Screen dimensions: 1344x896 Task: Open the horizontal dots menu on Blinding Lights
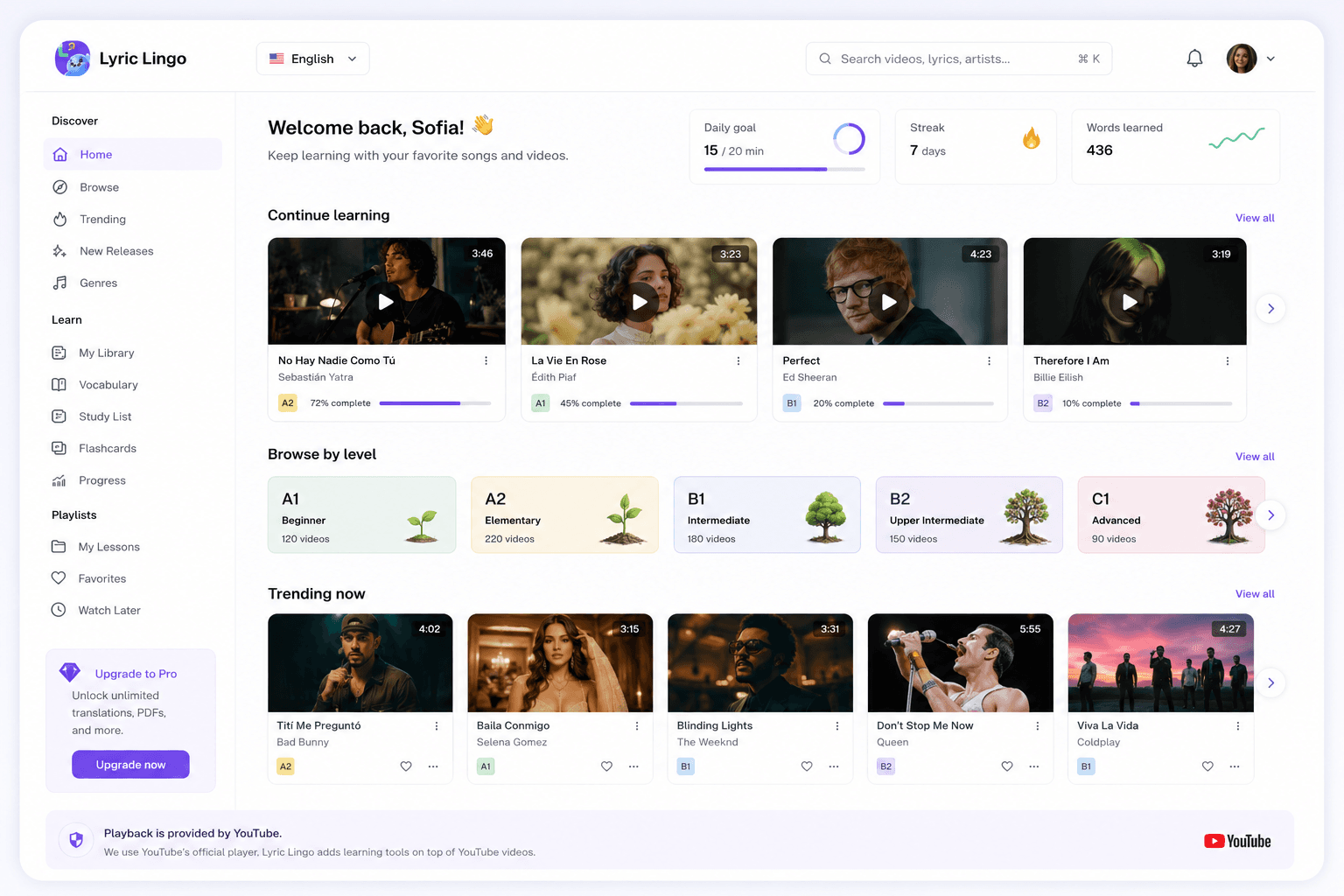pos(834,766)
